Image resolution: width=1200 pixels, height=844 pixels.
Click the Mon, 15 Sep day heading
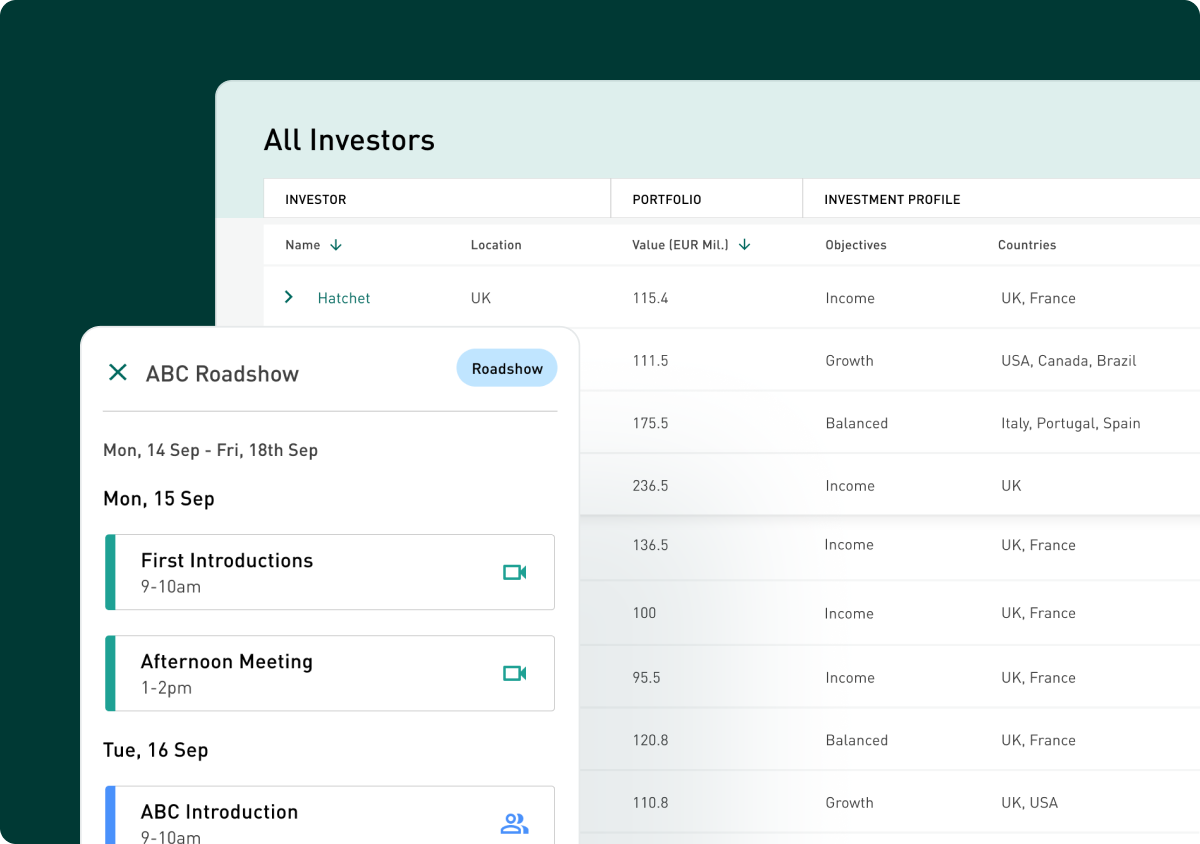(x=159, y=498)
